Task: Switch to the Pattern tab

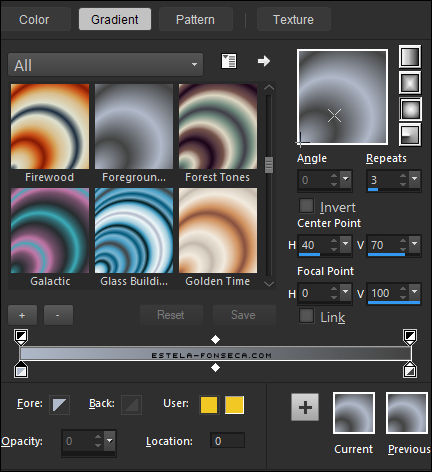Action: coord(195,19)
